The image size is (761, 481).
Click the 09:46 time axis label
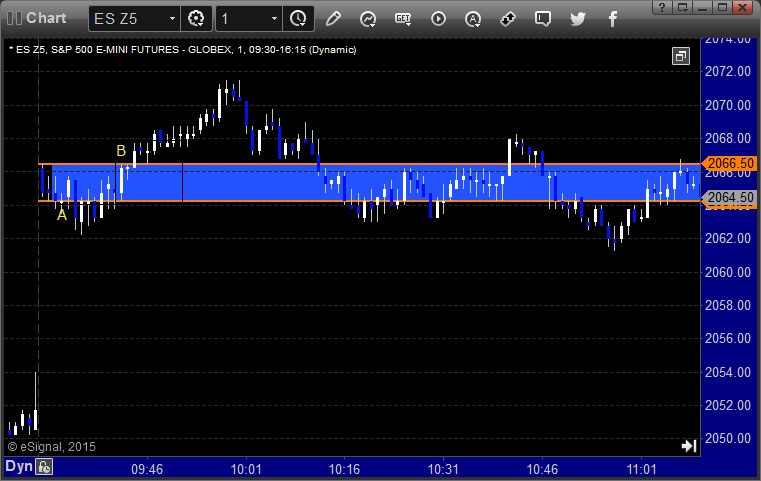click(147, 469)
